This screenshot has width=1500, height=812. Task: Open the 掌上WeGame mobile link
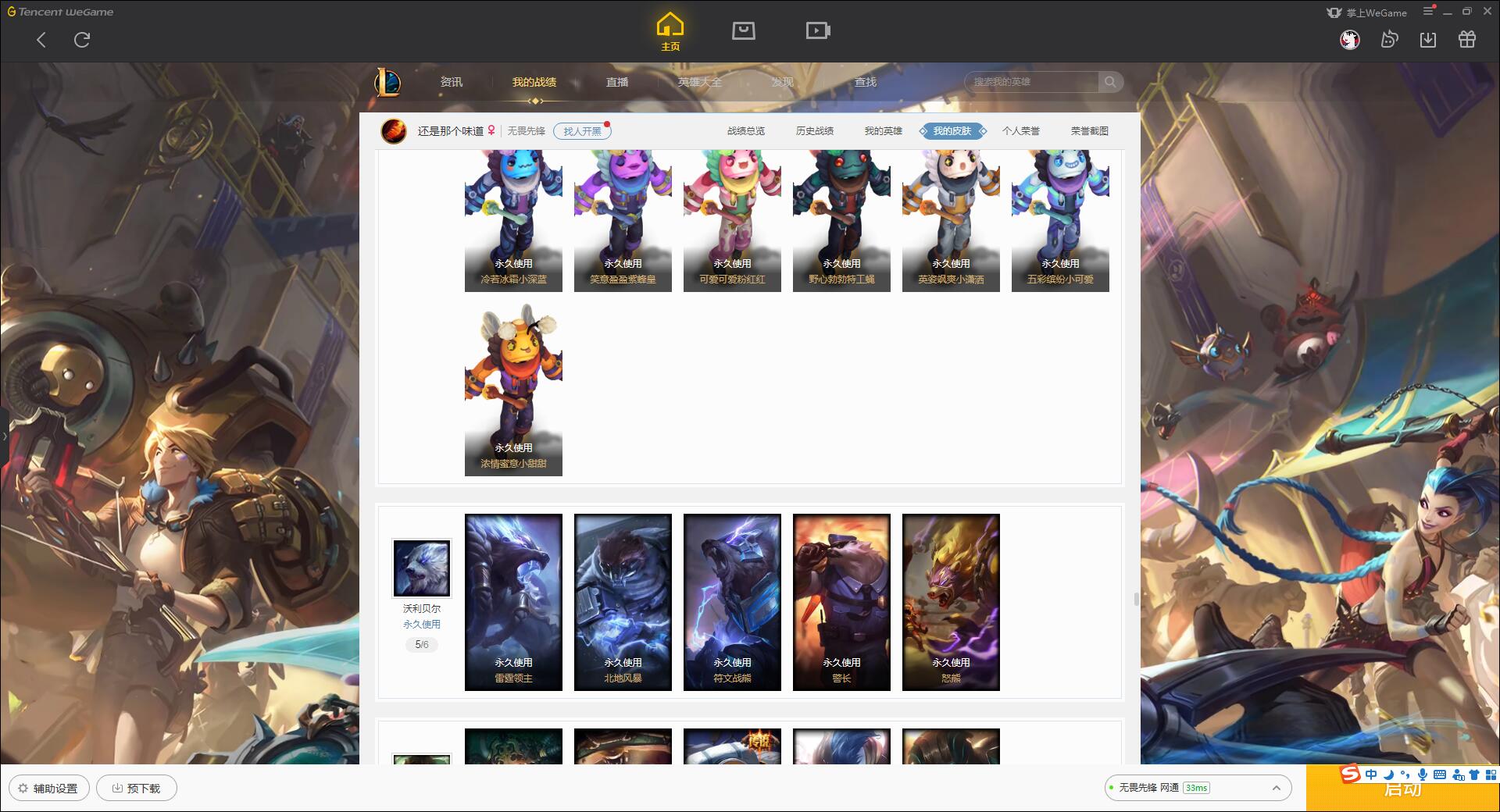click(x=1366, y=12)
